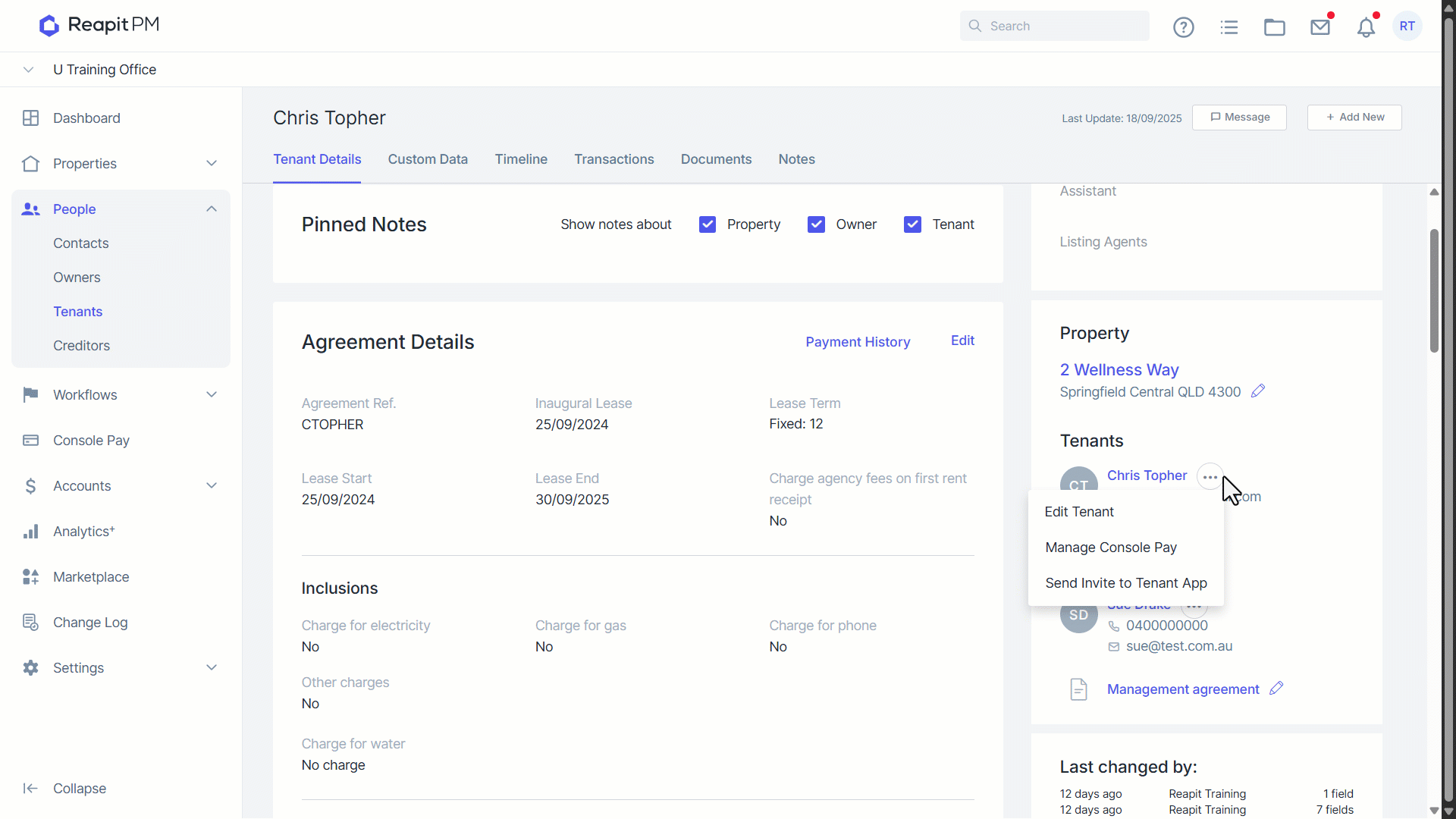
Task: Uncheck the Property notes checkbox
Action: (708, 224)
